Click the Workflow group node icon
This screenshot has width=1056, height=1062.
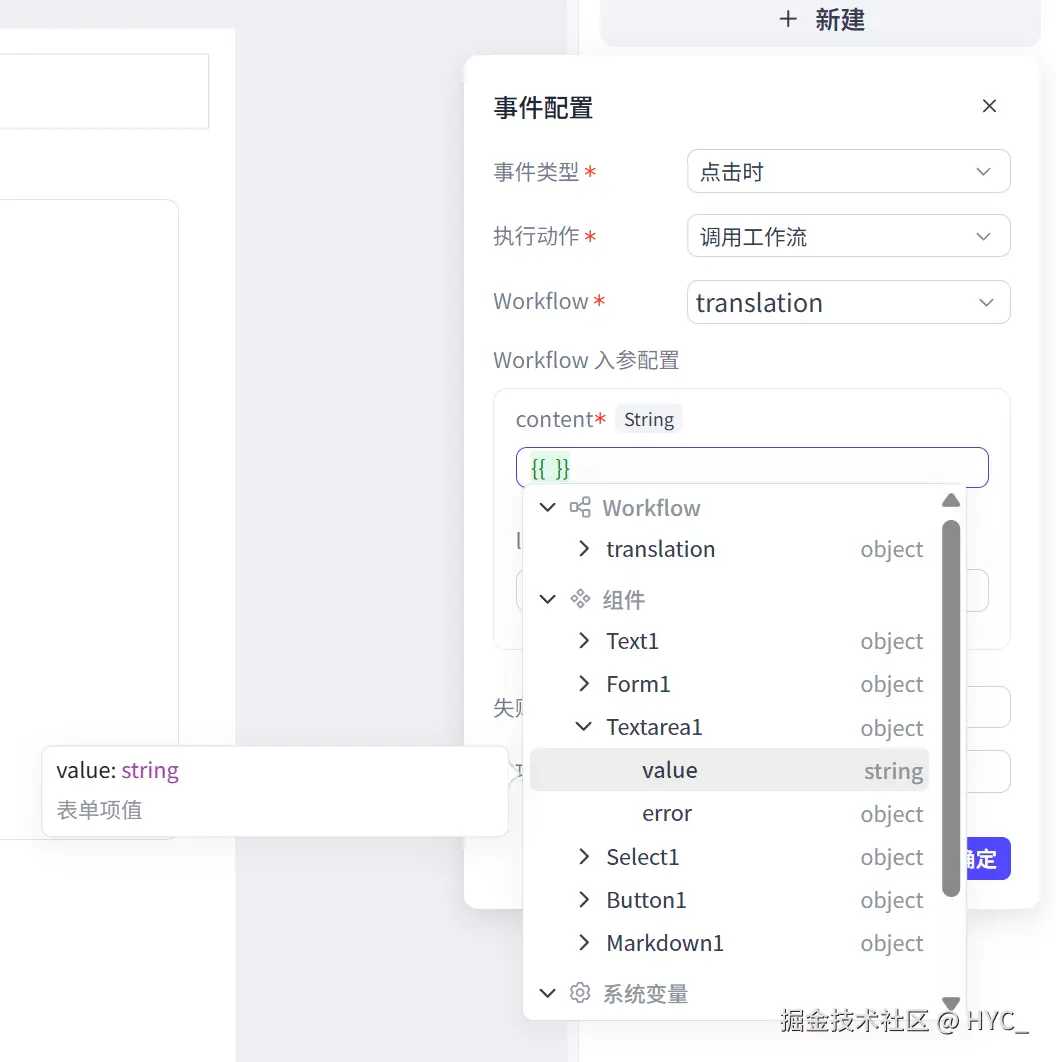point(580,507)
